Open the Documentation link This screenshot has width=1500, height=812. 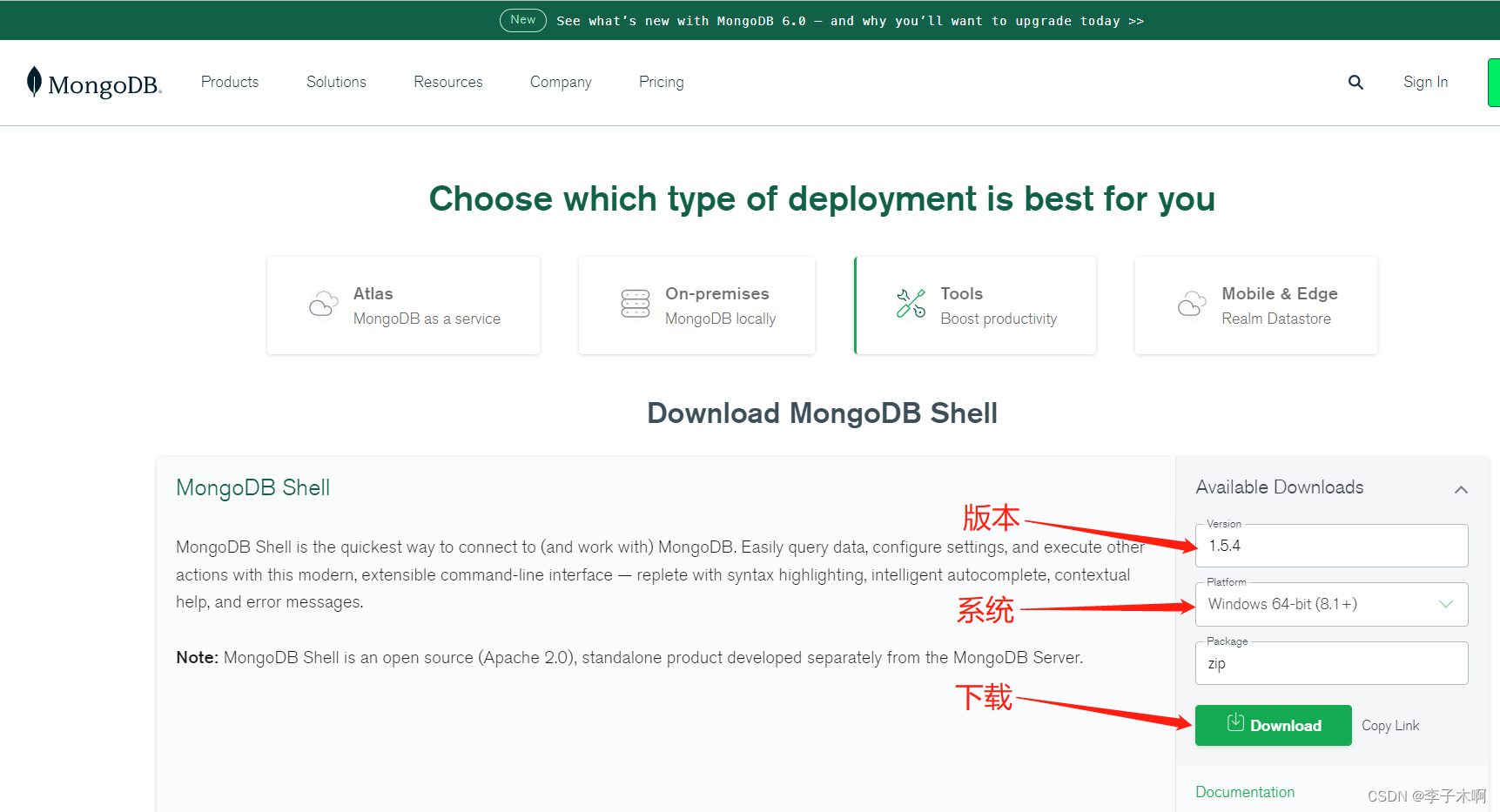click(1245, 792)
